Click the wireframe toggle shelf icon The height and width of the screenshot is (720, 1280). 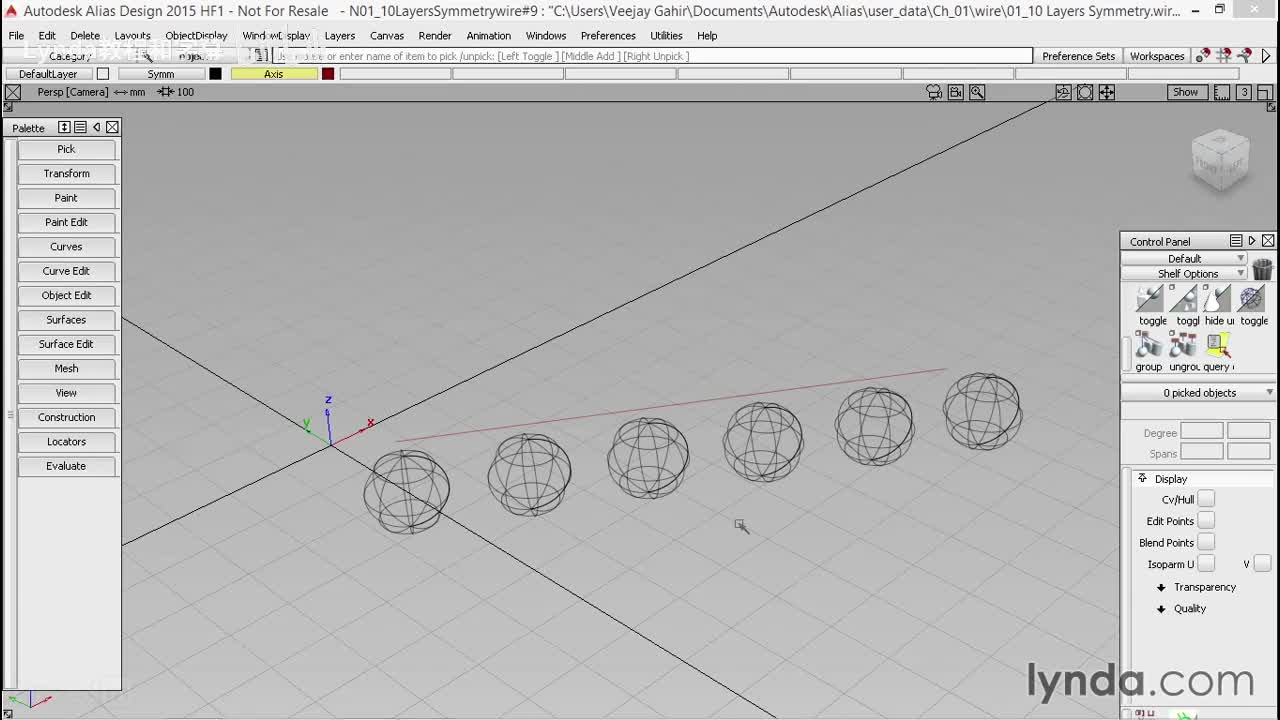(x=1252, y=299)
